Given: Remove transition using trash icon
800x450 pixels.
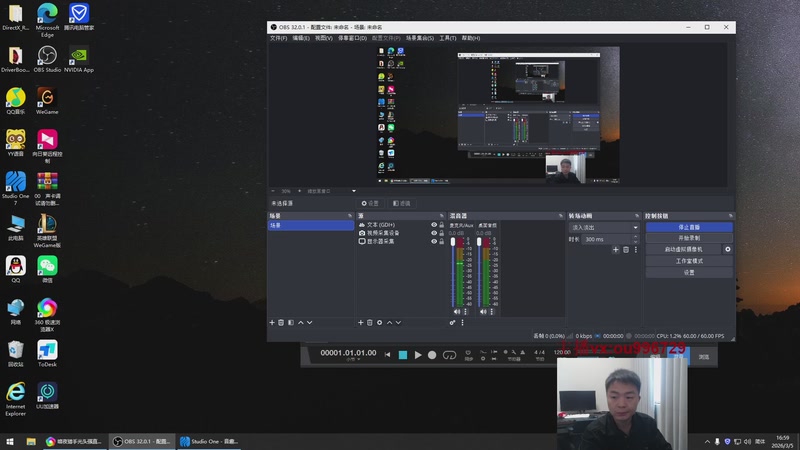Looking at the screenshot, I should point(626,249).
